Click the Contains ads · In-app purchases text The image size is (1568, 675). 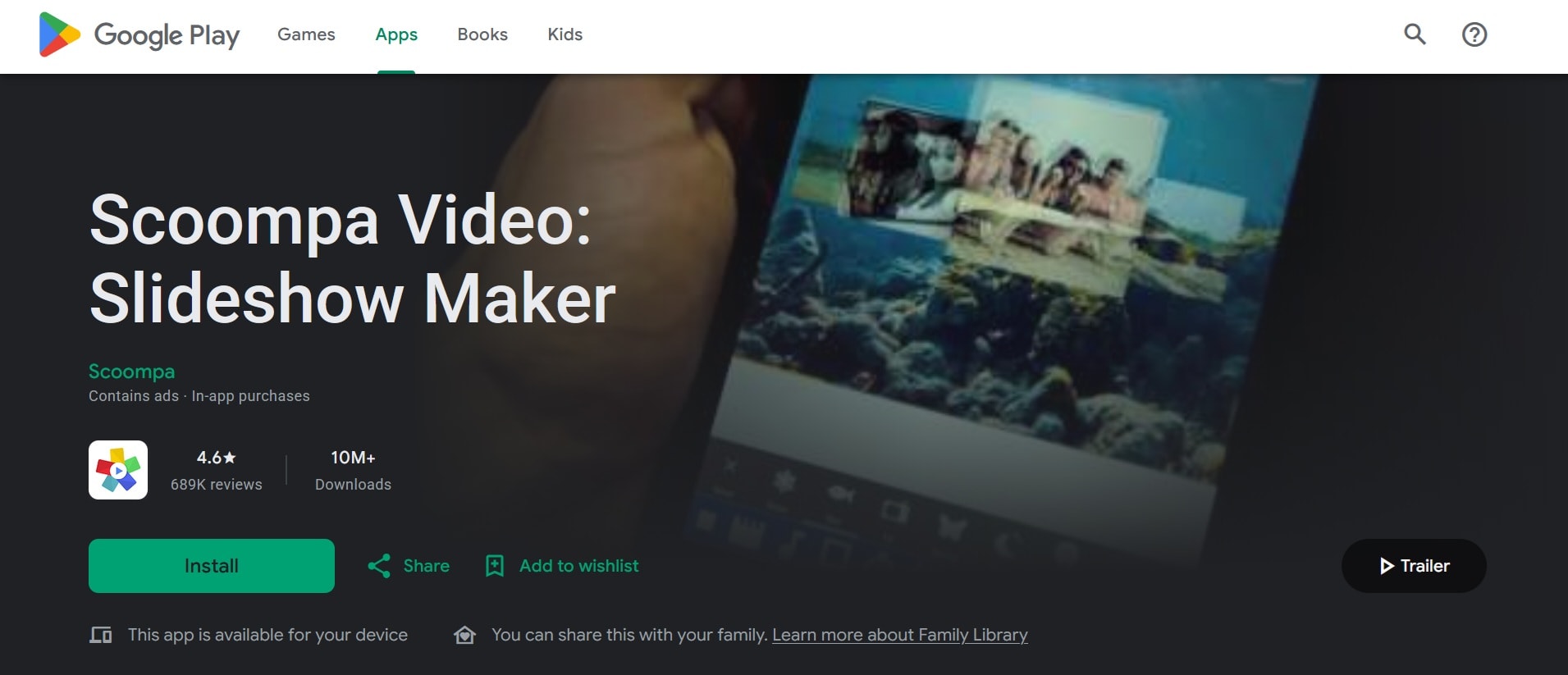click(199, 396)
